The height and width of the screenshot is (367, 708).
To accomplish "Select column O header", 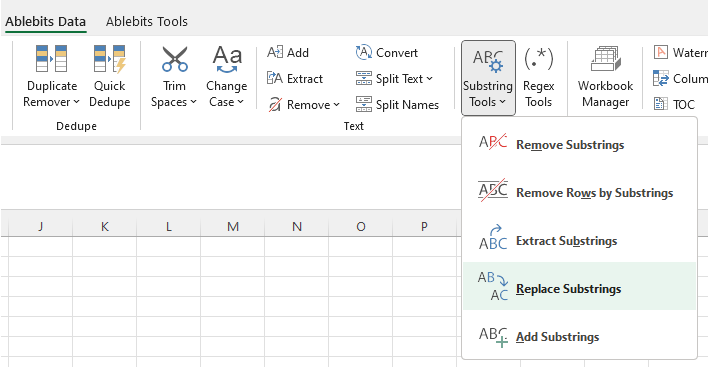I will (x=361, y=227).
